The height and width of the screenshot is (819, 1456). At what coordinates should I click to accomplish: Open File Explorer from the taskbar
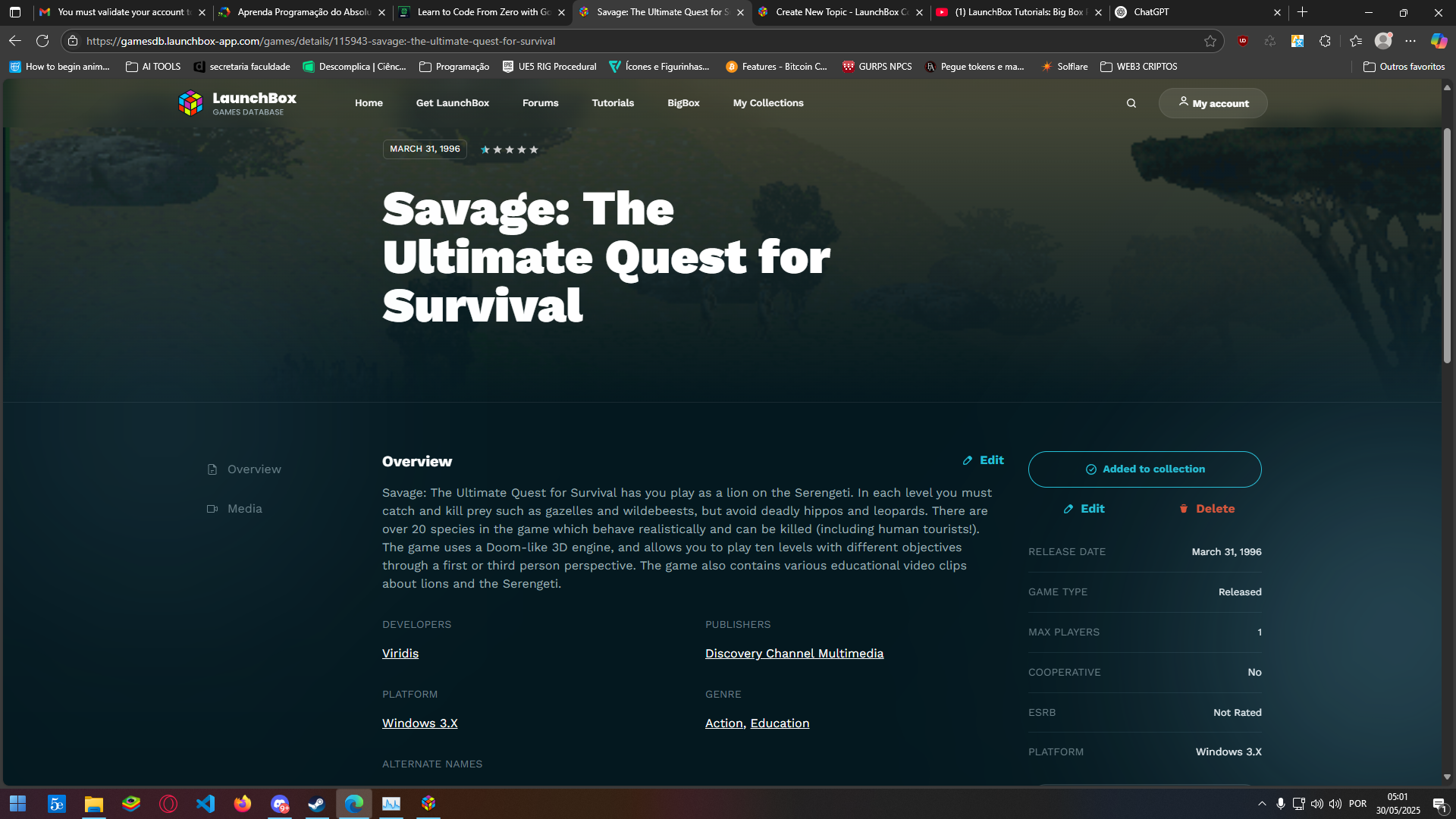[x=94, y=804]
